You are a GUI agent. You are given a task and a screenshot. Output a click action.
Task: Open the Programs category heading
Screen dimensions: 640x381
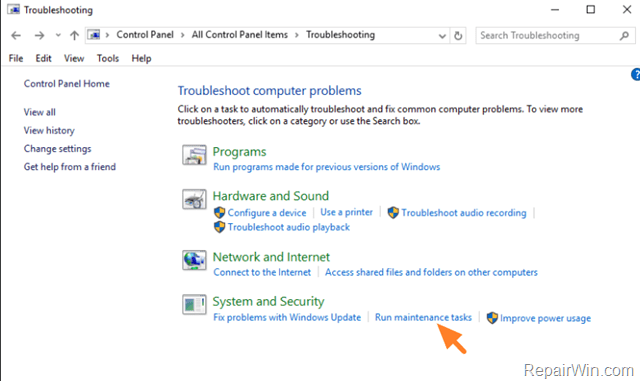239,152
